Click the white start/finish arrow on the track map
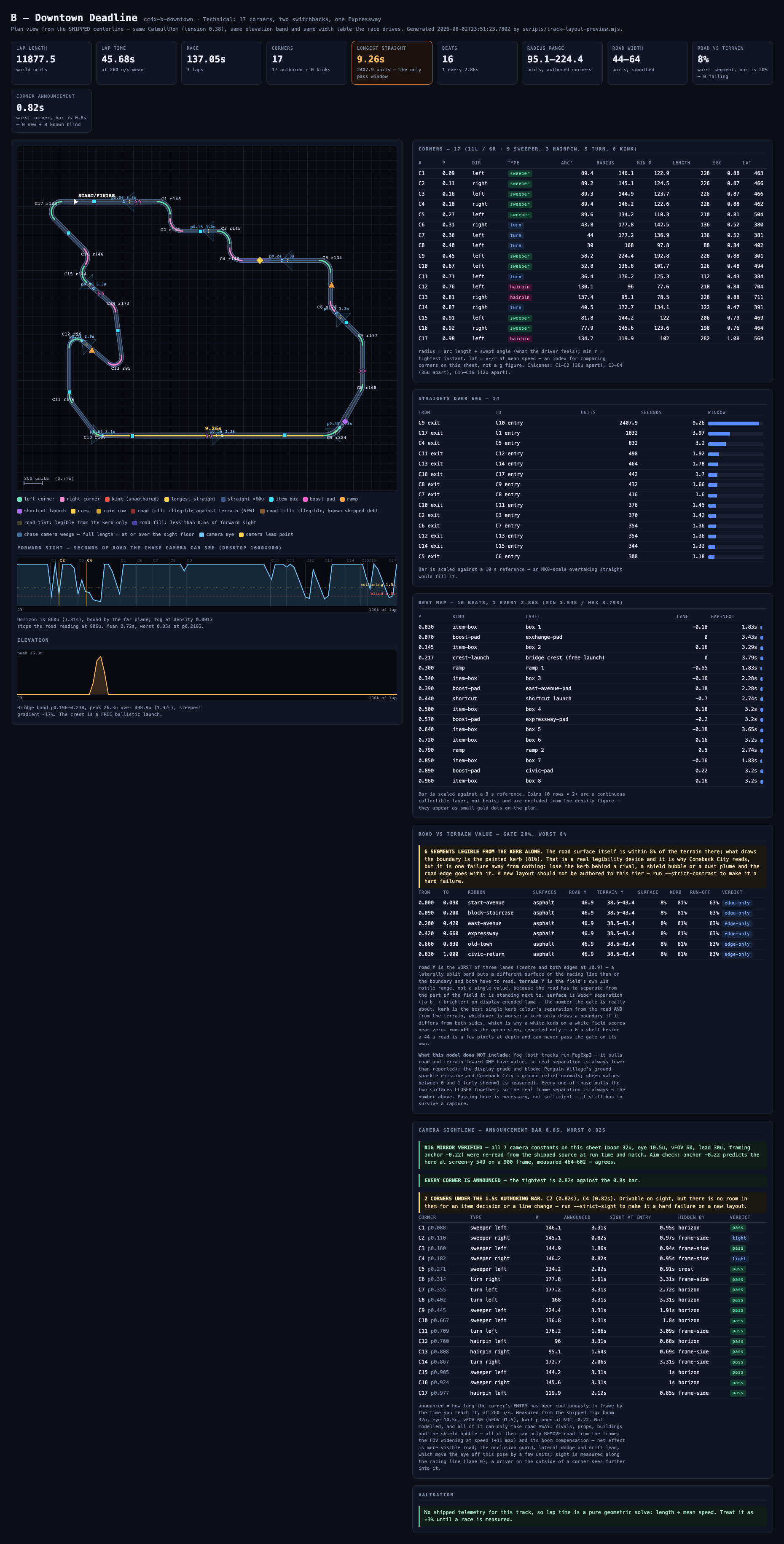Screen dimensions: 784x1544 (x=76, y=202)
